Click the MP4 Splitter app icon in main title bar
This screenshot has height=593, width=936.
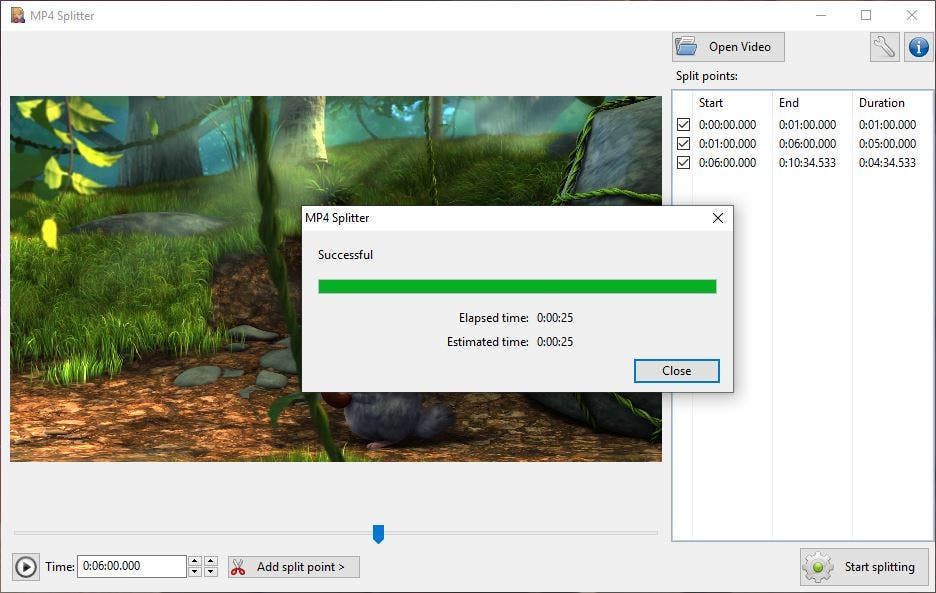pyautogui.click(x=18, y=16)
